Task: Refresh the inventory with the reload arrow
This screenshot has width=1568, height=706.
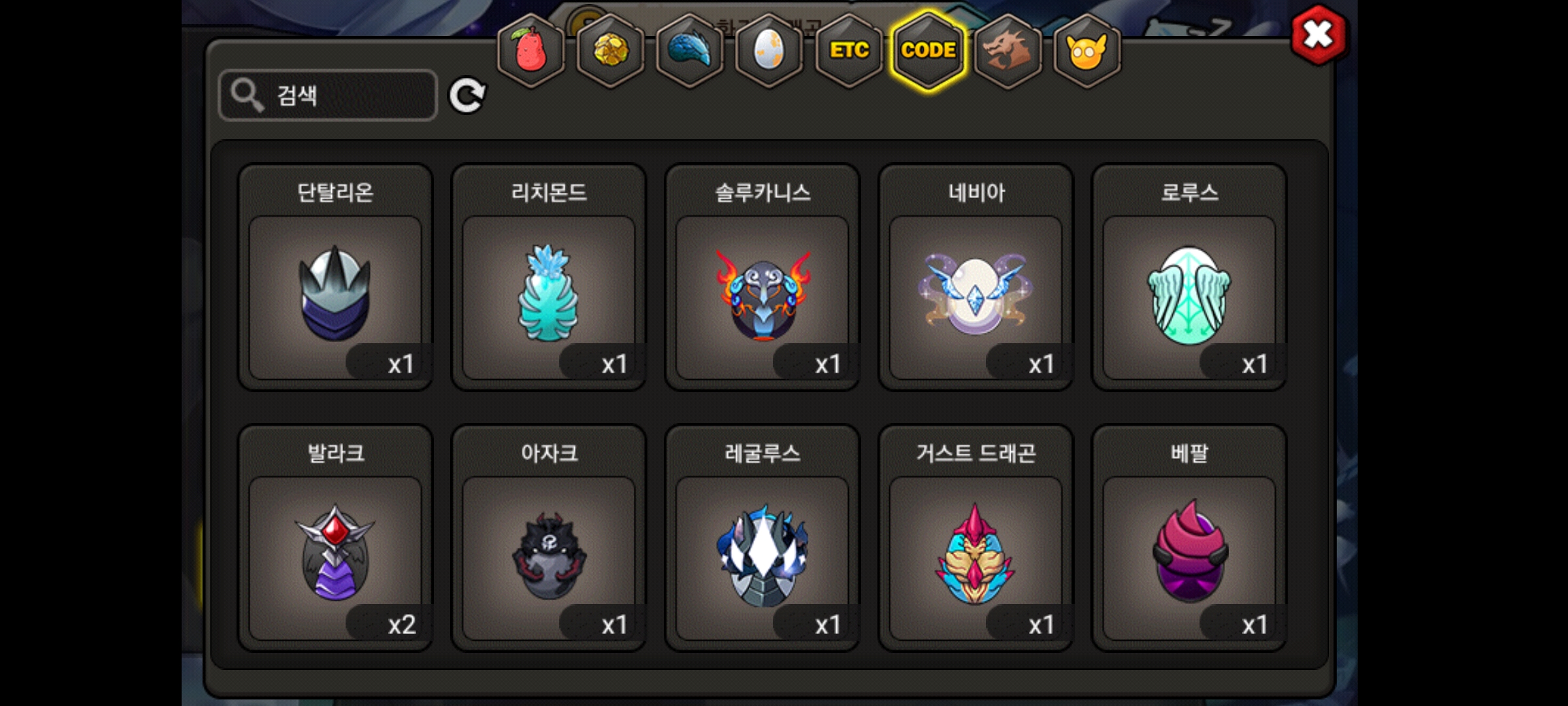Action: pos(467,96)
